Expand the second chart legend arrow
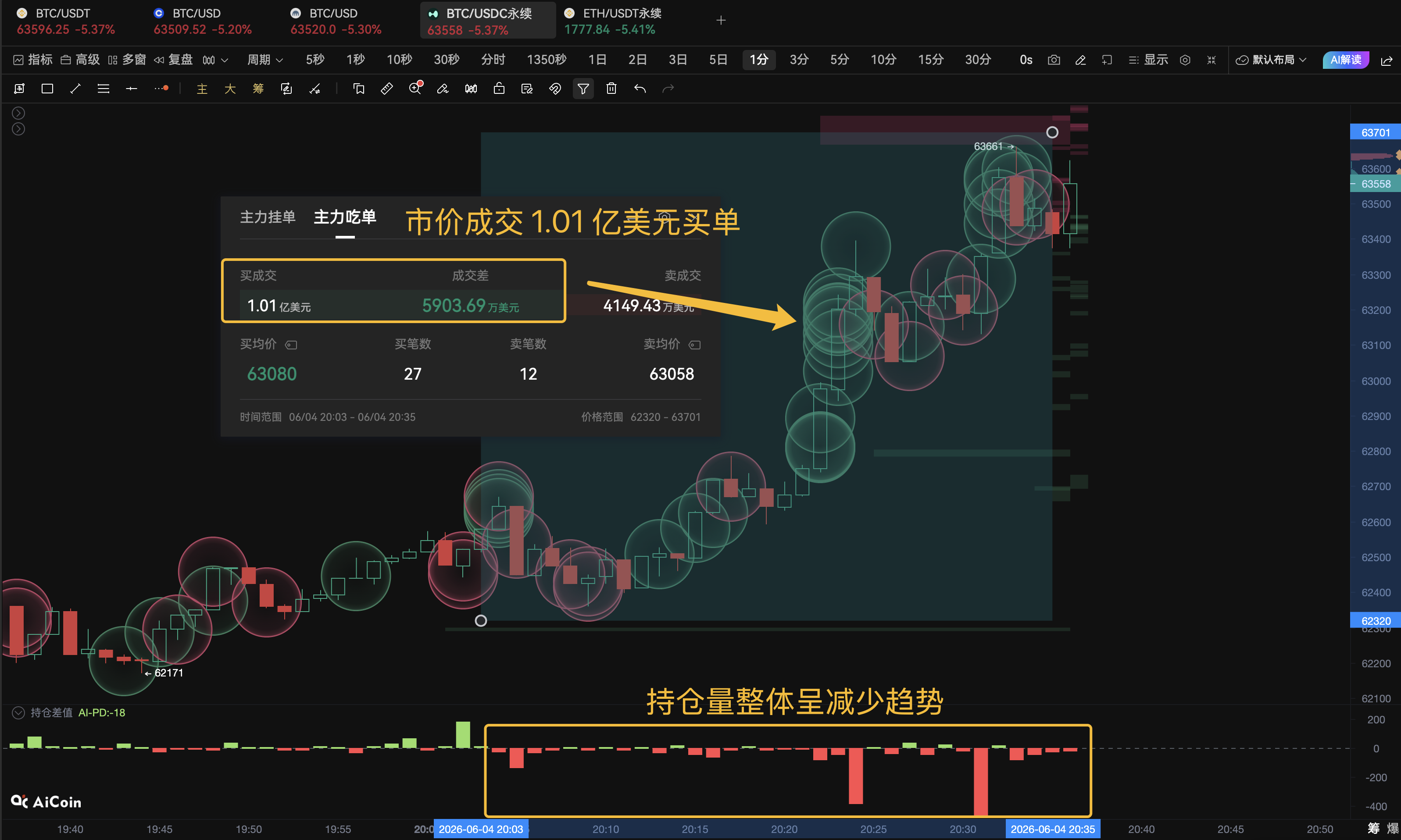Viewport: 1401px width, 840px height. tap(18, 129)
